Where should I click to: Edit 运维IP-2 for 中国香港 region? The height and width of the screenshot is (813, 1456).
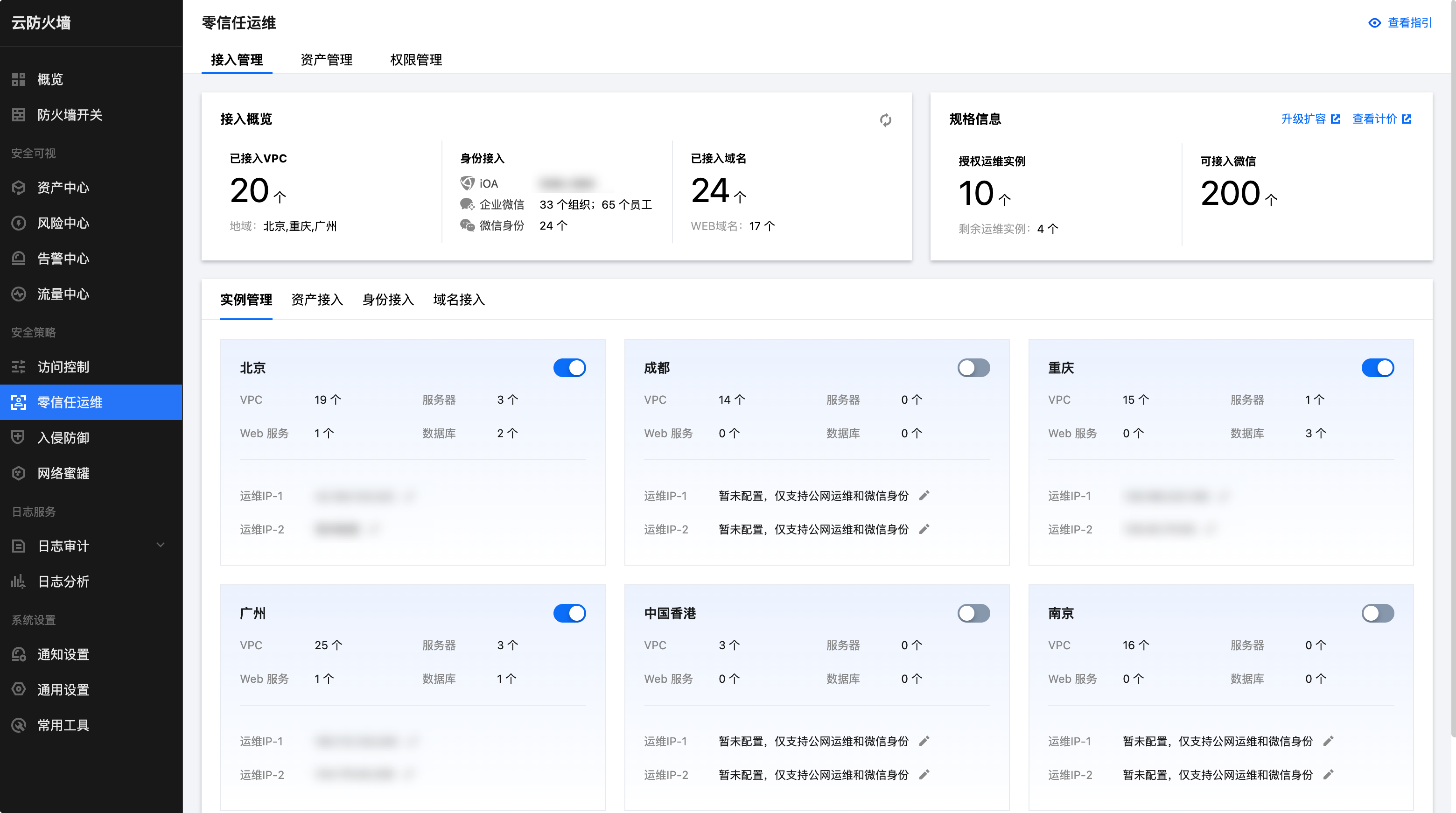[924, 775]
